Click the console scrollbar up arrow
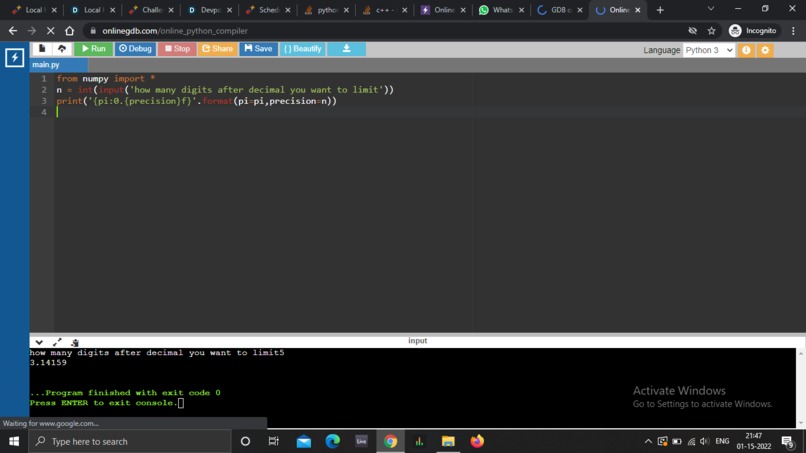 point(800,353)
